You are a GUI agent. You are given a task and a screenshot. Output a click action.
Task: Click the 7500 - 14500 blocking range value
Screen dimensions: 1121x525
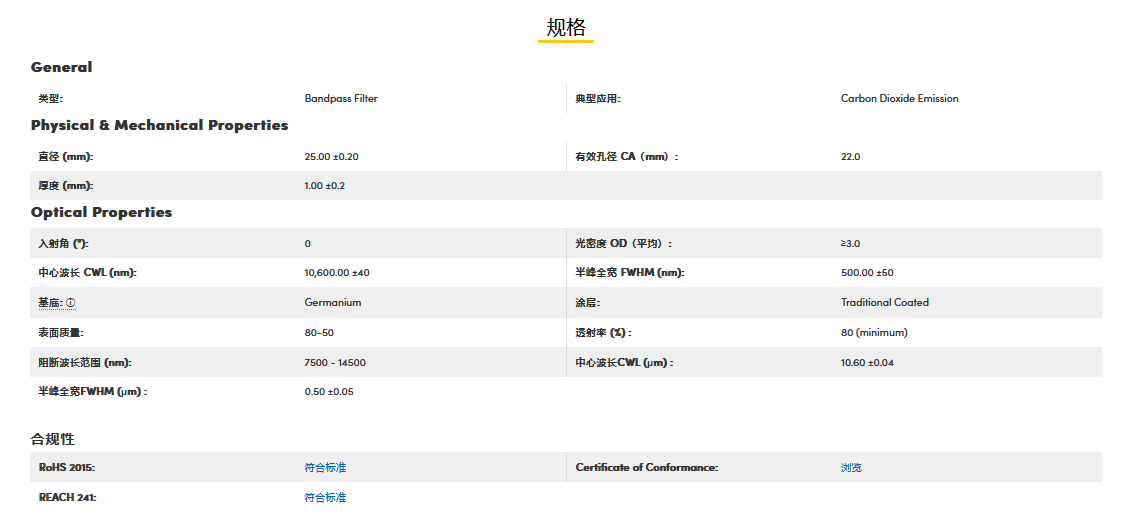click(x=334, y=363)
